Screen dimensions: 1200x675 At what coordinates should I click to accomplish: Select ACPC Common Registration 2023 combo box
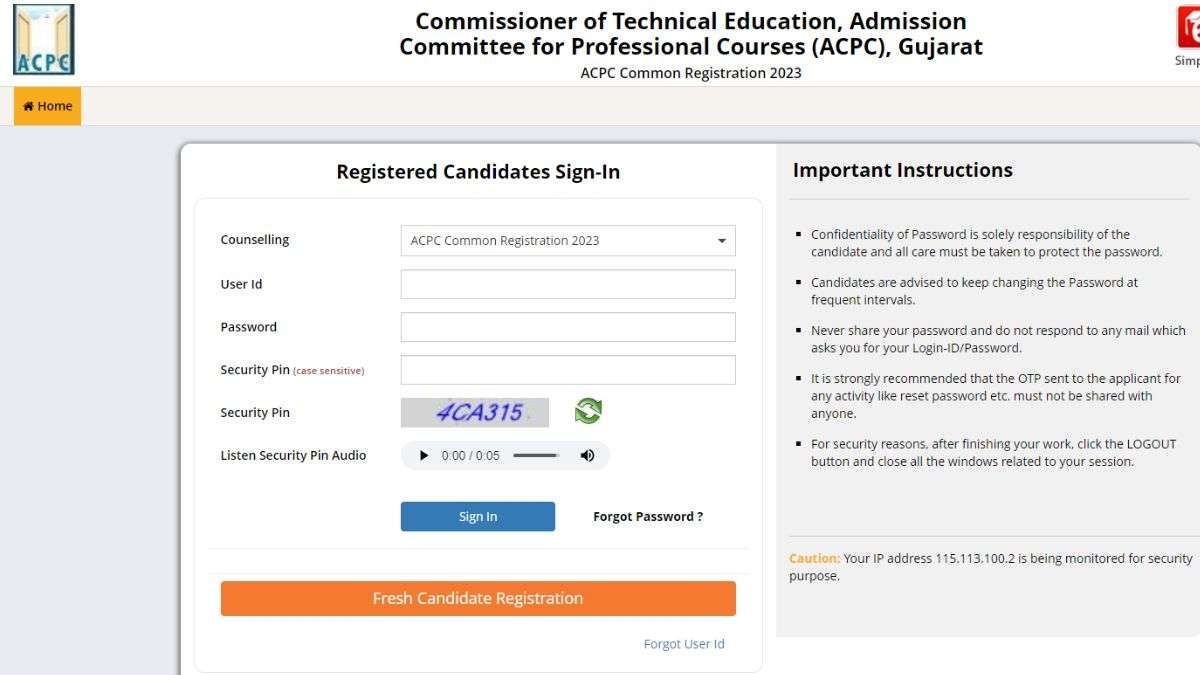(568, 241)
